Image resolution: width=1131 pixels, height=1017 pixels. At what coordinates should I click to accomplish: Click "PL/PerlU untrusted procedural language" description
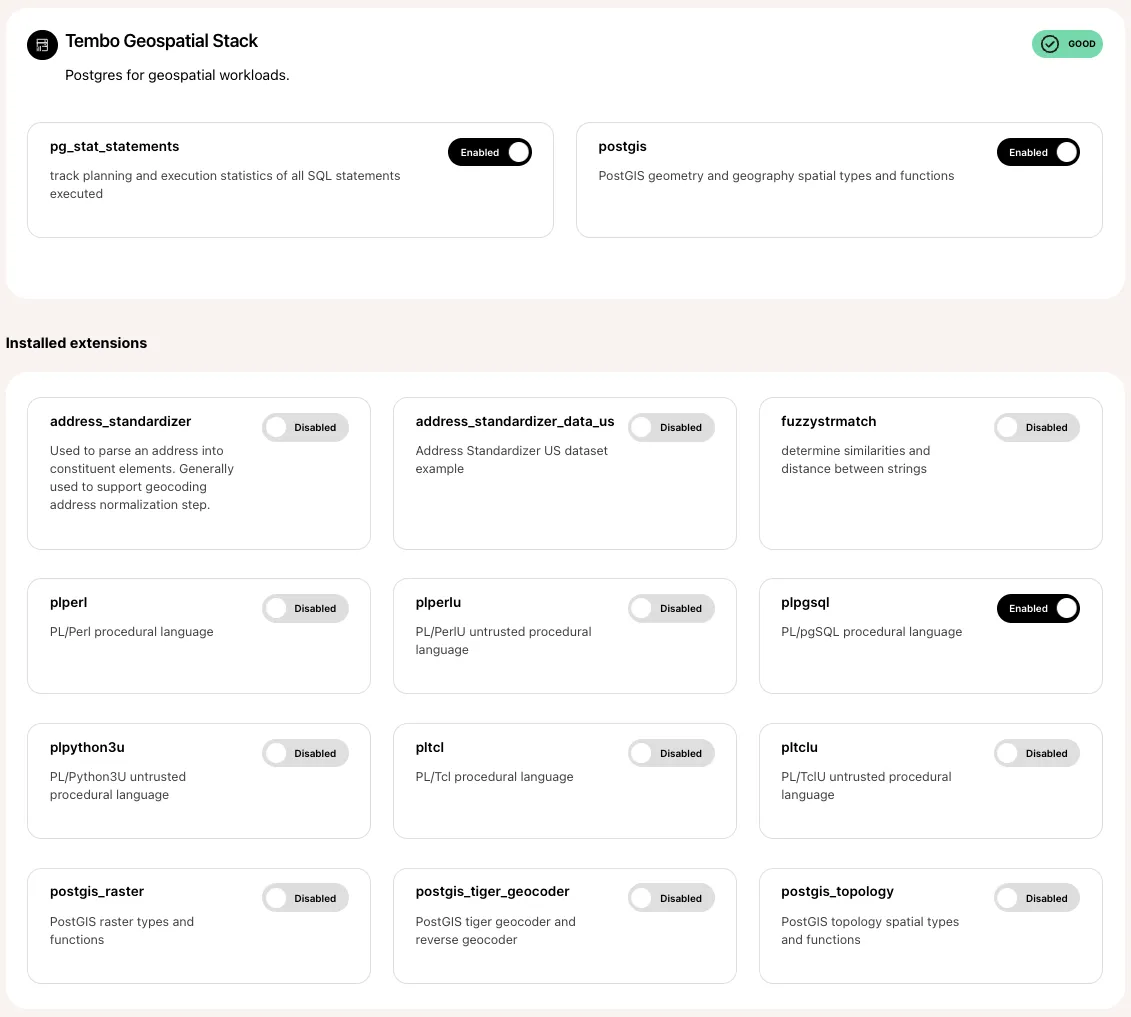503,640
